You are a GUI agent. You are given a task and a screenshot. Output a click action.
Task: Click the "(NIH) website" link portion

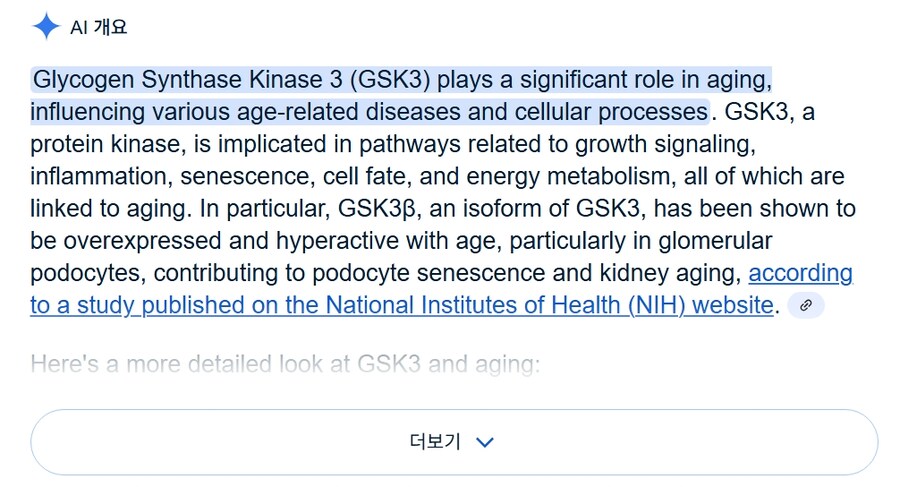[701, 306]
